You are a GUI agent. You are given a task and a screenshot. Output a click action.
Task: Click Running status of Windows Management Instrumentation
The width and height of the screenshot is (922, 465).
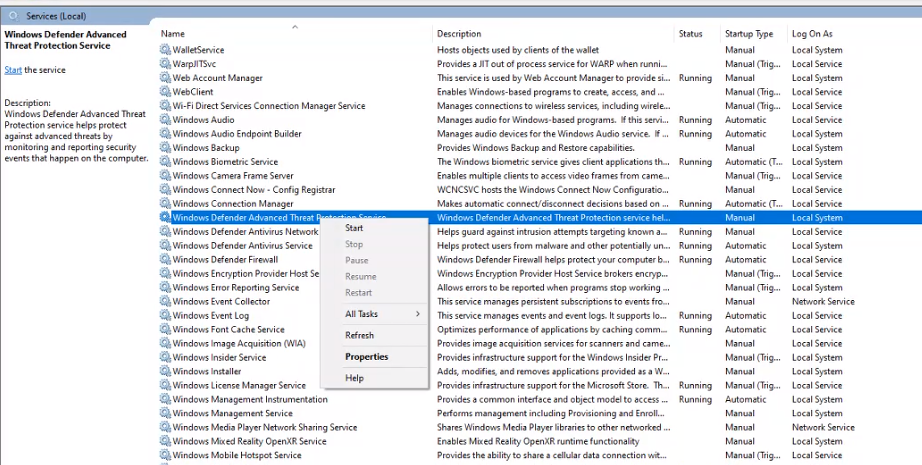(x=695, y=399)
